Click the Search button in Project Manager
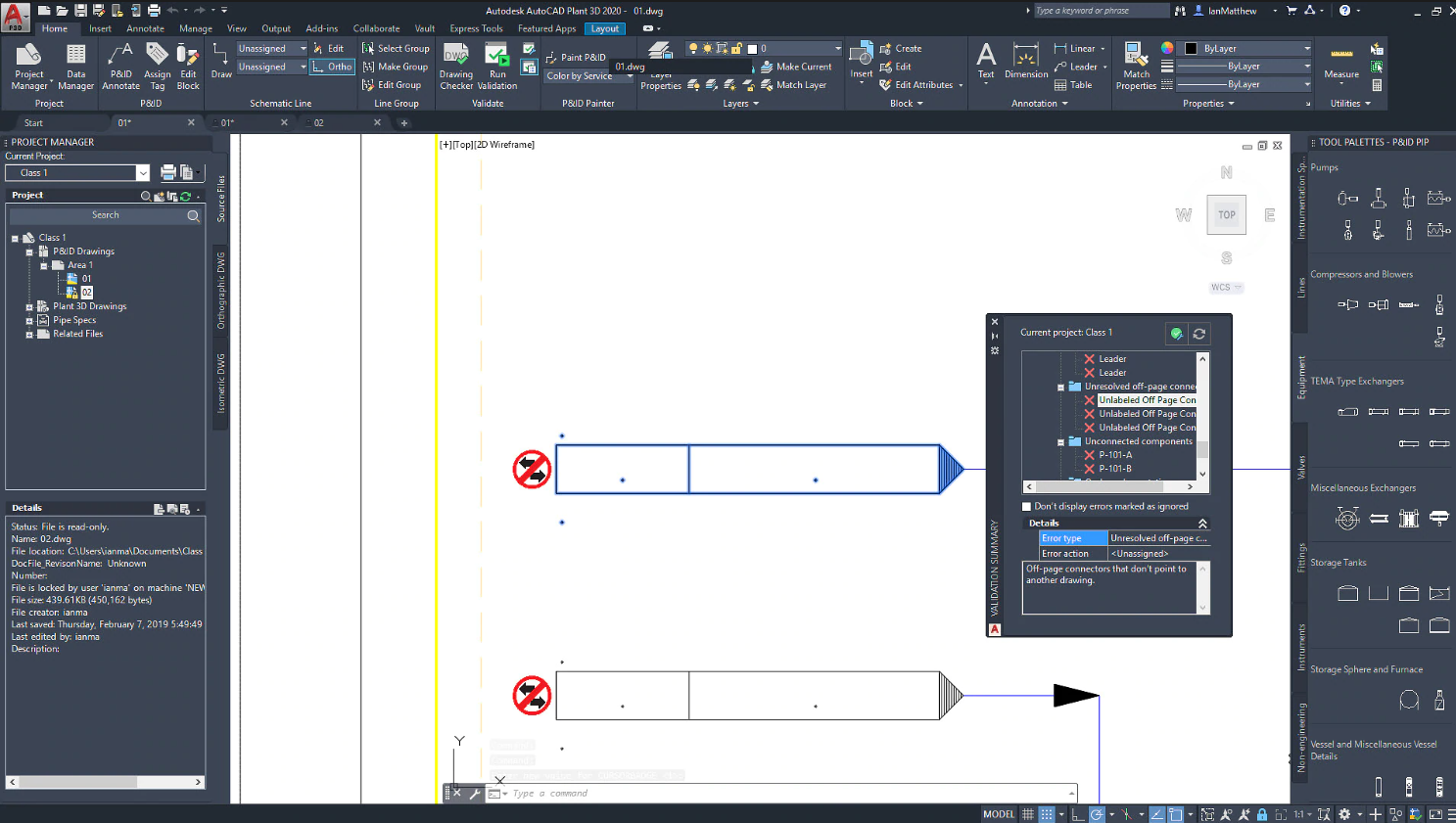Image resolution: width=1456 pixels, height=823 pixels. [x=193, y=213]
